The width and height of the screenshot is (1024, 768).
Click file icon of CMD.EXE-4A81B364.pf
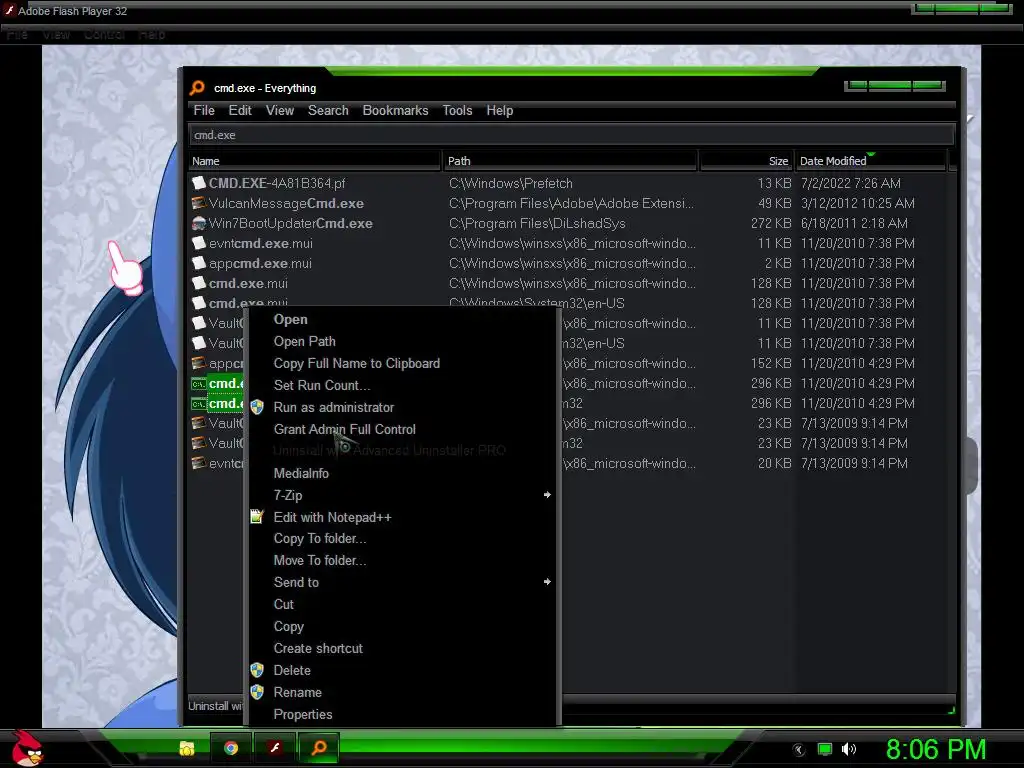pos(199,183)
